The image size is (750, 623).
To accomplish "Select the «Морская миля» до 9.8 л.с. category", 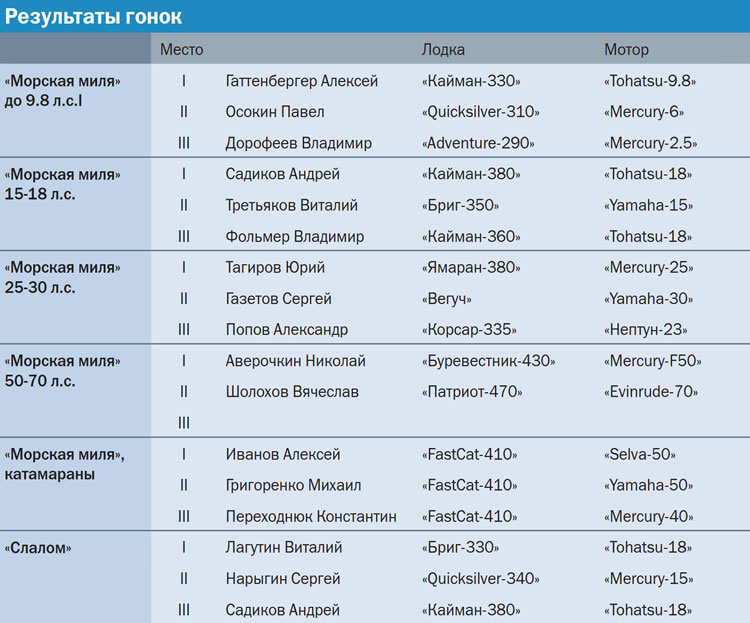I will (x=62, y=90).
